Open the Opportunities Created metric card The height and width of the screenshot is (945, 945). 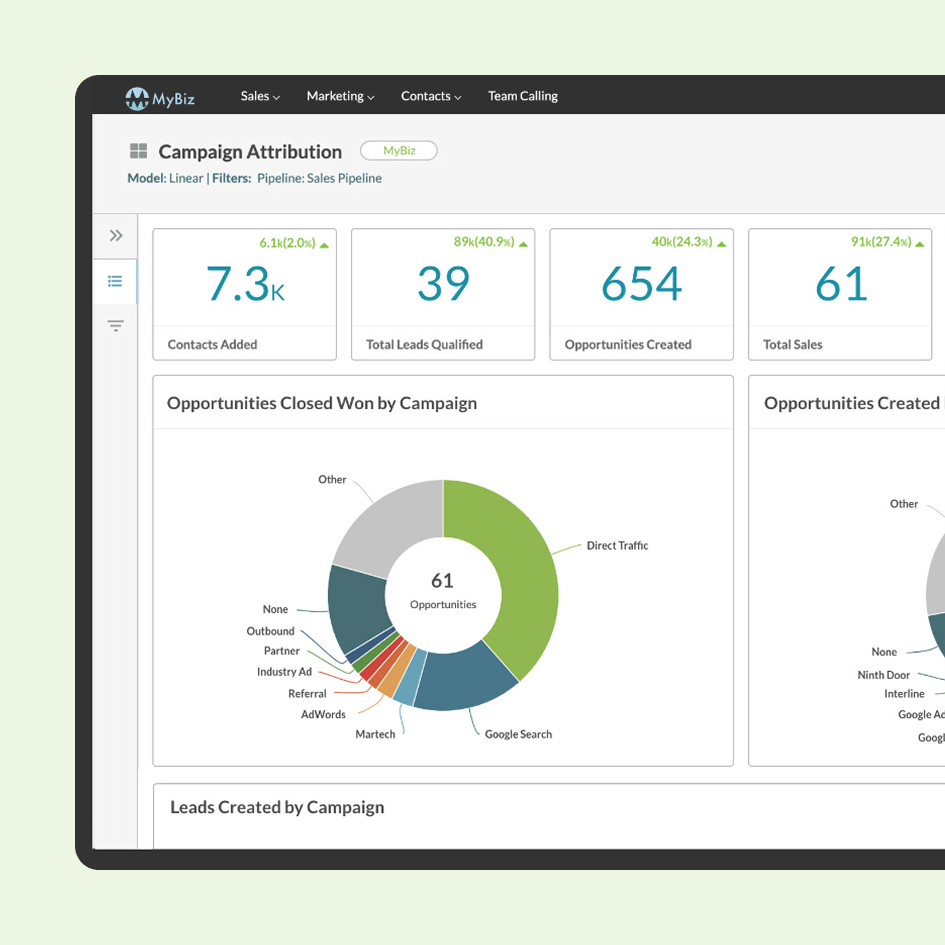click(x=641, y=294)
